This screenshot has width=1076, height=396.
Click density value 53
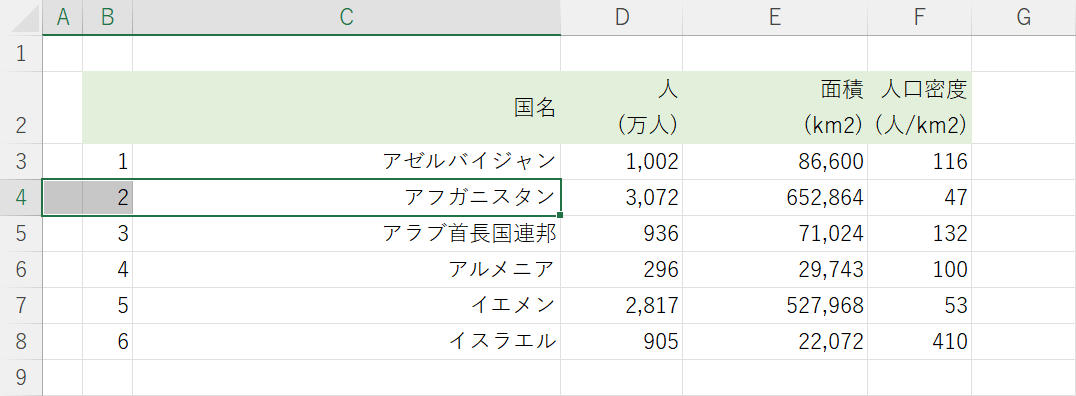pos(920,305)
